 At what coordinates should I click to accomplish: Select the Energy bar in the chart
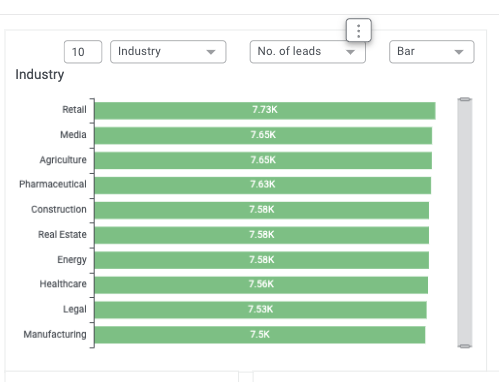262,260
